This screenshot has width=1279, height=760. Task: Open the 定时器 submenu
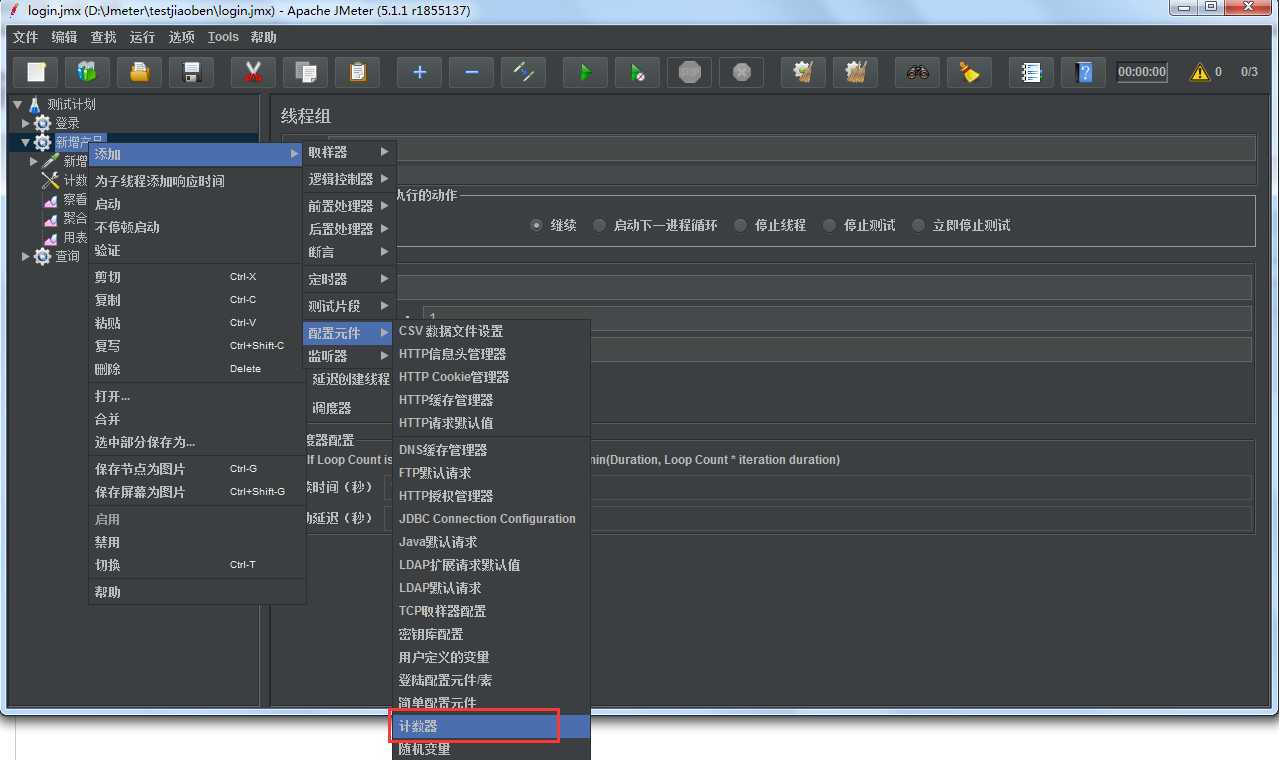click(349, 279)
